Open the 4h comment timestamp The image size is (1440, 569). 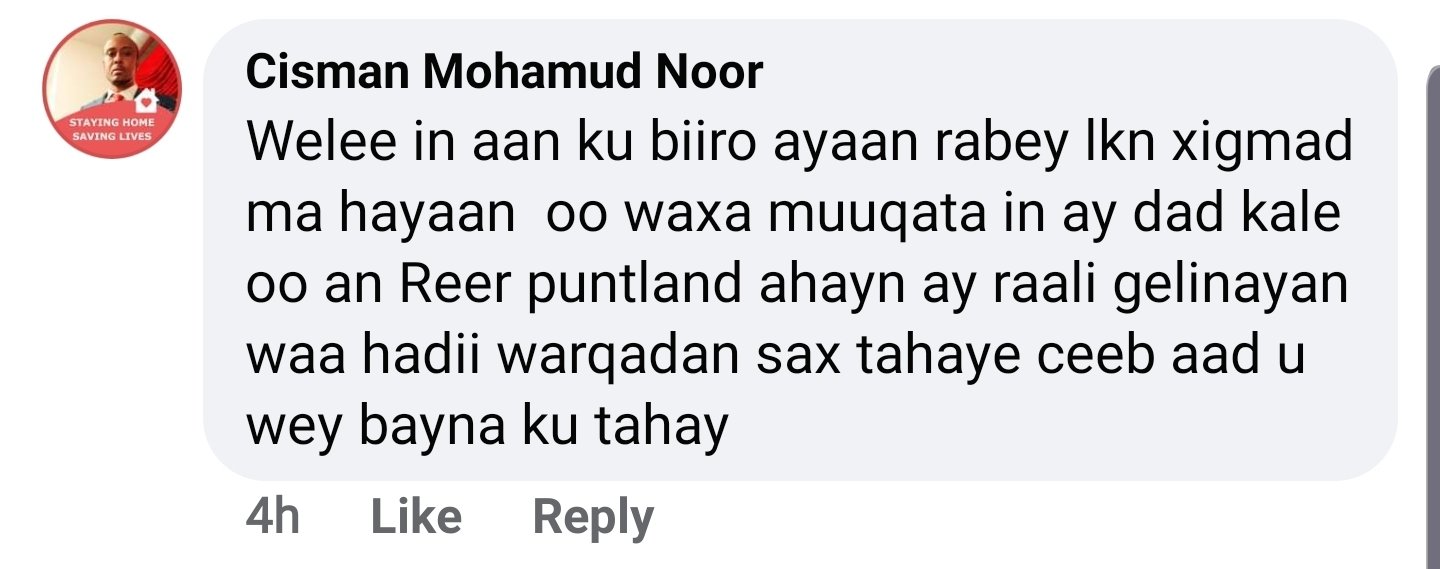[x=273, y=517]
